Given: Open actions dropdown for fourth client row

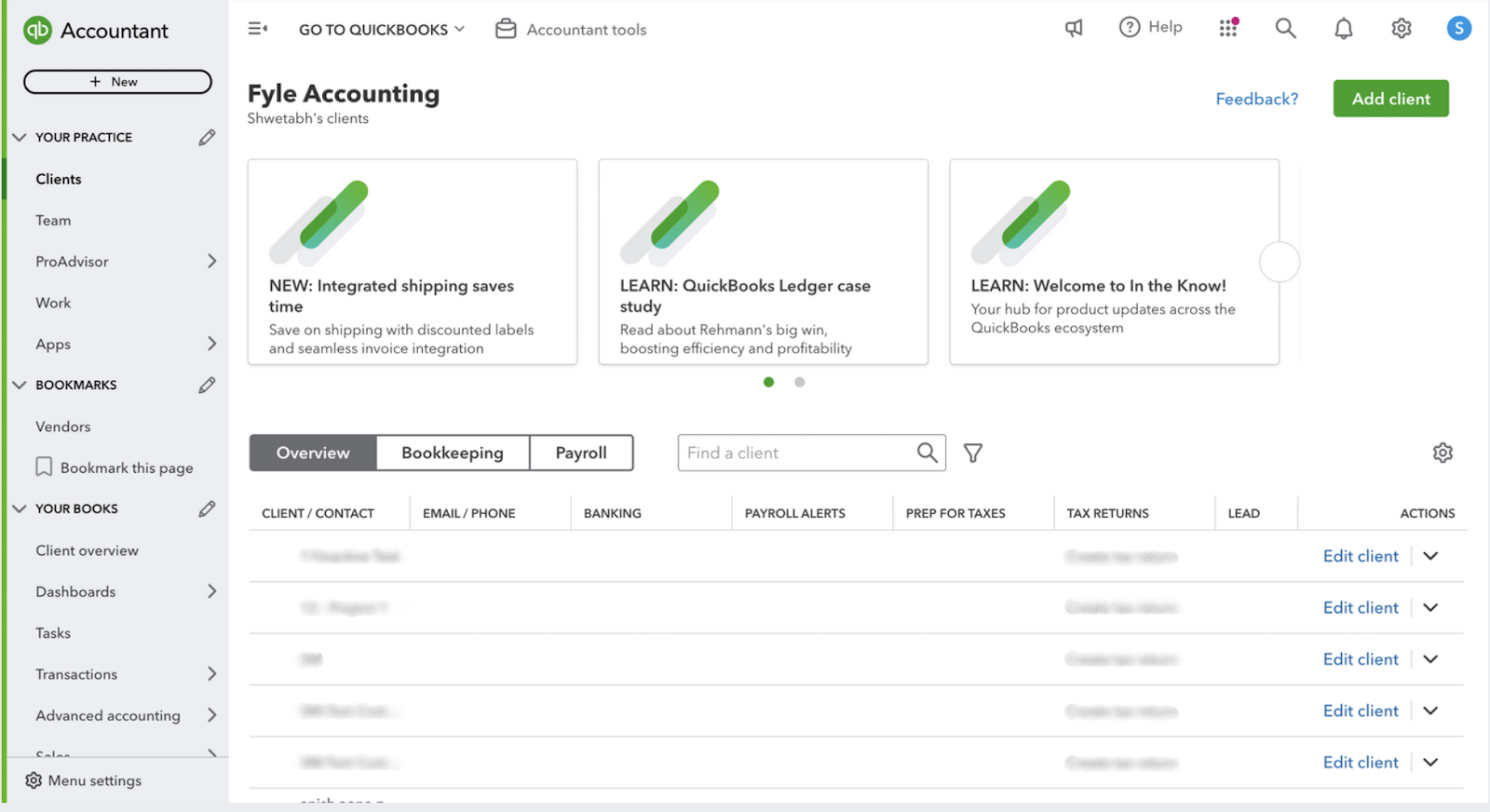Looking at the screenshot, I should [1430, 710].
